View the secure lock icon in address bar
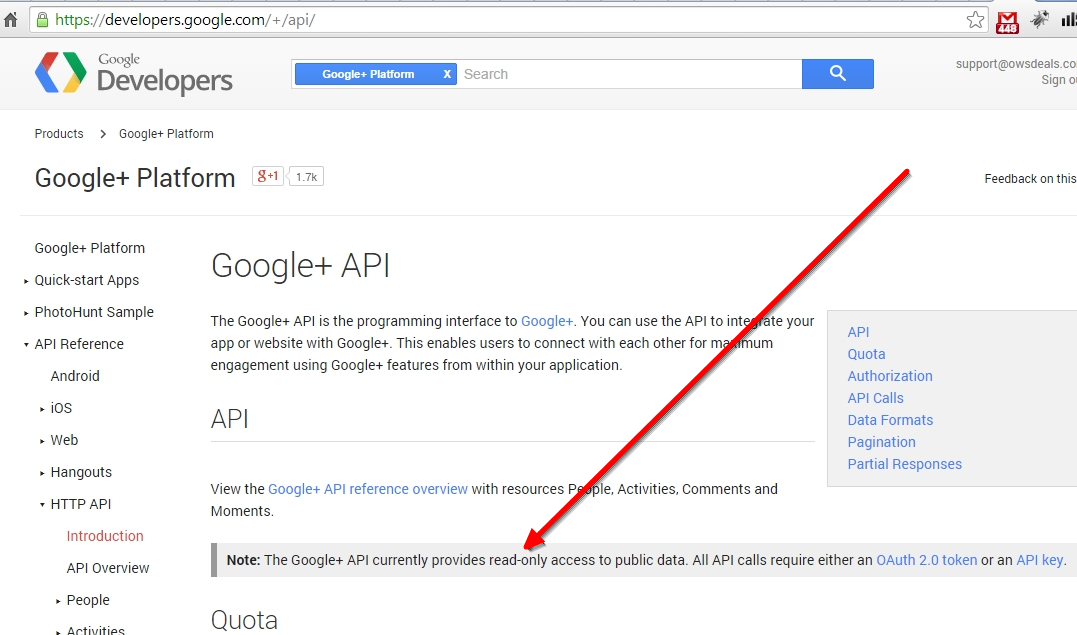The height and width of the screenshot is (635, 1077). click(x=42, y=20)
